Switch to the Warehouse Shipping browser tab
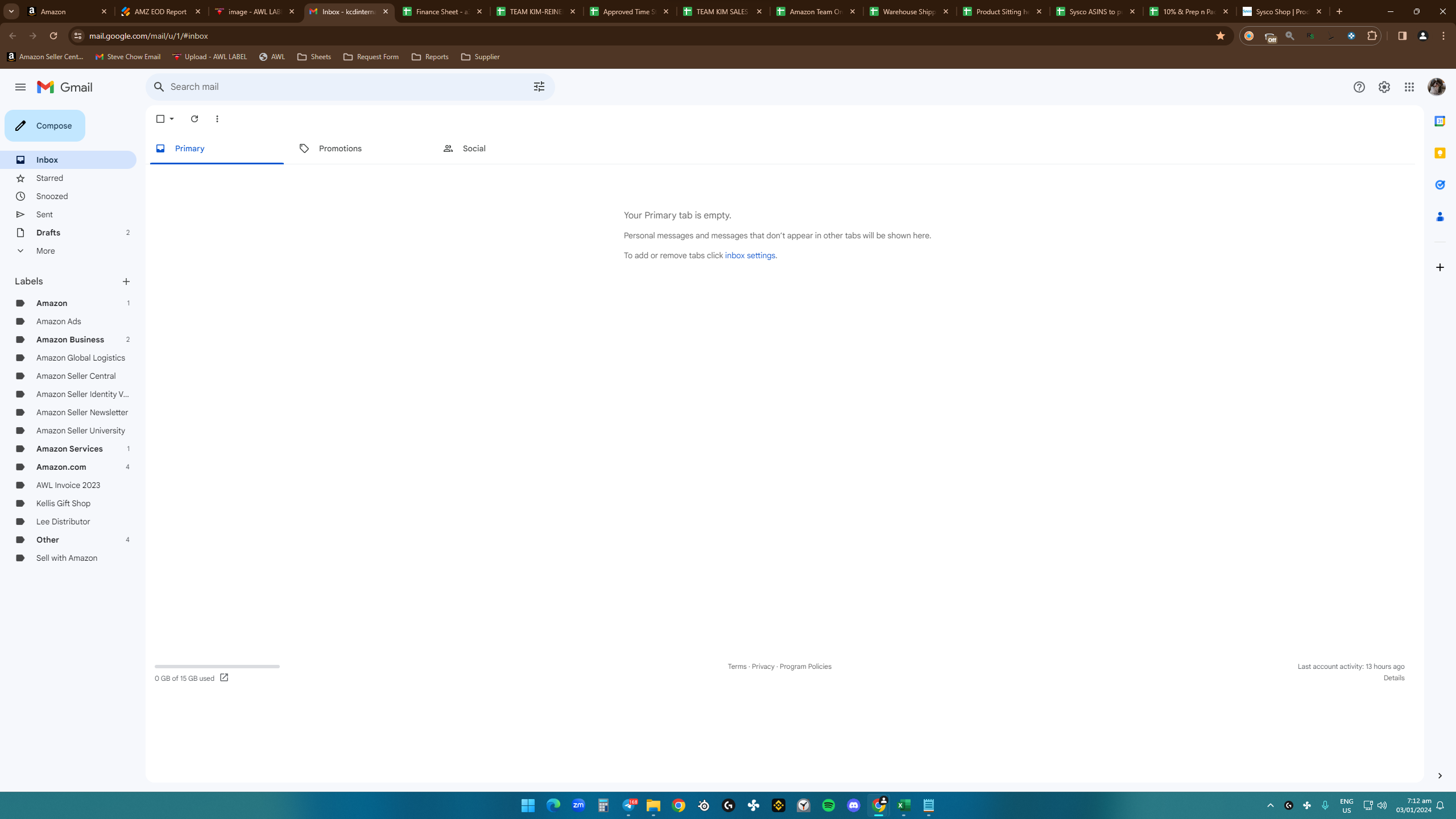The height and width of the screenshot is (819, 1456). (909, 11)
